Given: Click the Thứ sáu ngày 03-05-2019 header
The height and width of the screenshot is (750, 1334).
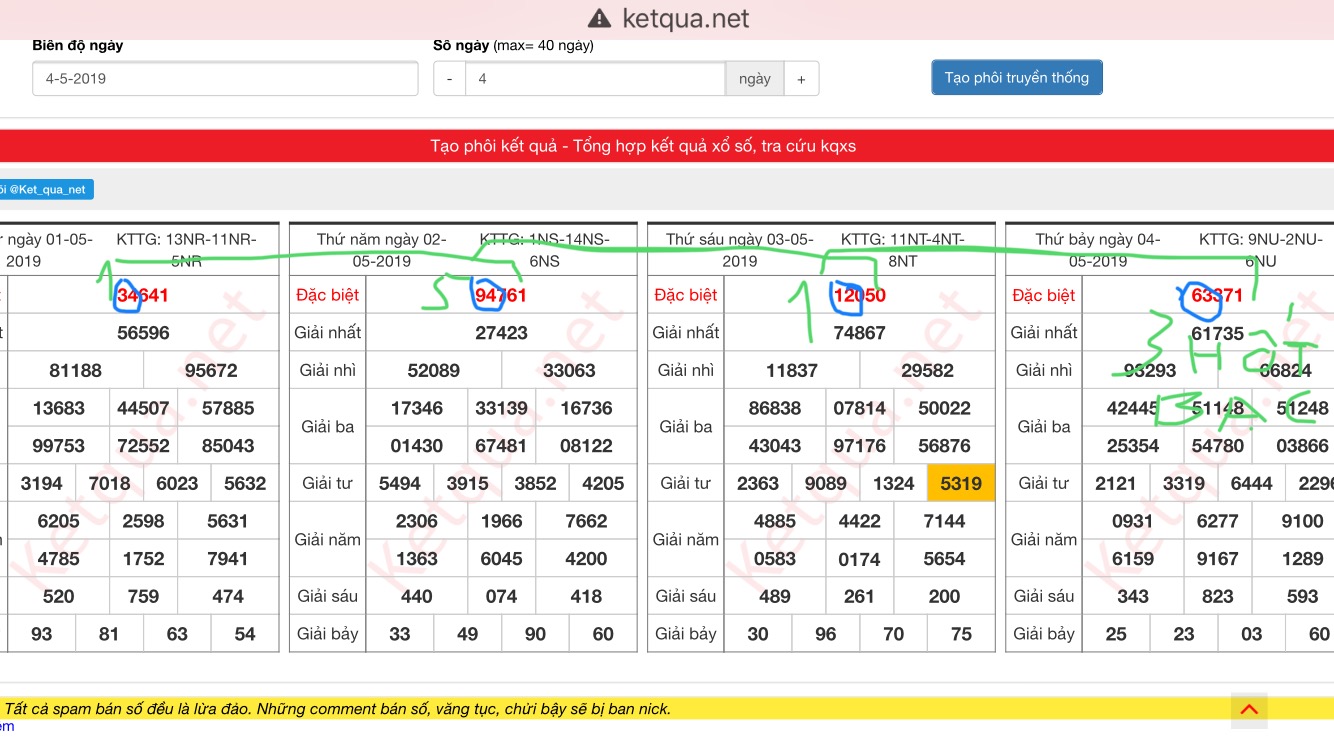Looking at the screenshot, I should point(739,250).
